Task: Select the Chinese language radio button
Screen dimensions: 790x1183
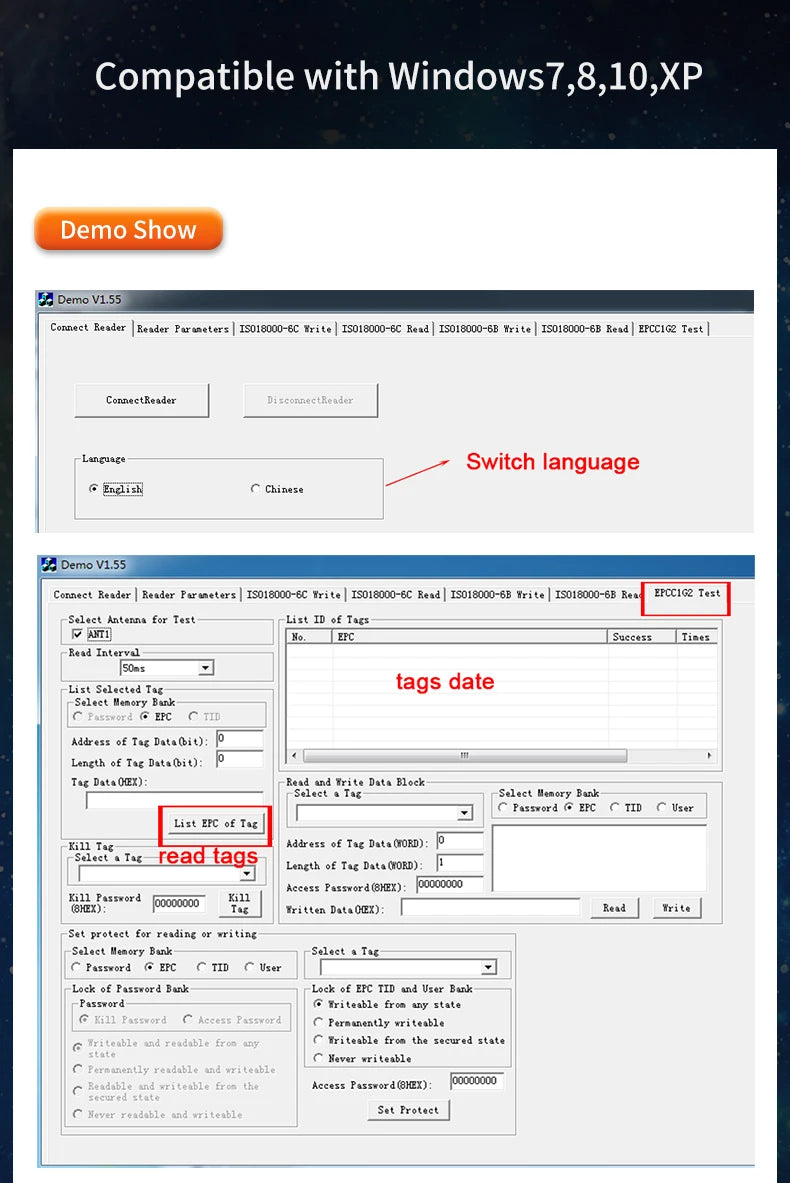Action: tap(256, 489)
